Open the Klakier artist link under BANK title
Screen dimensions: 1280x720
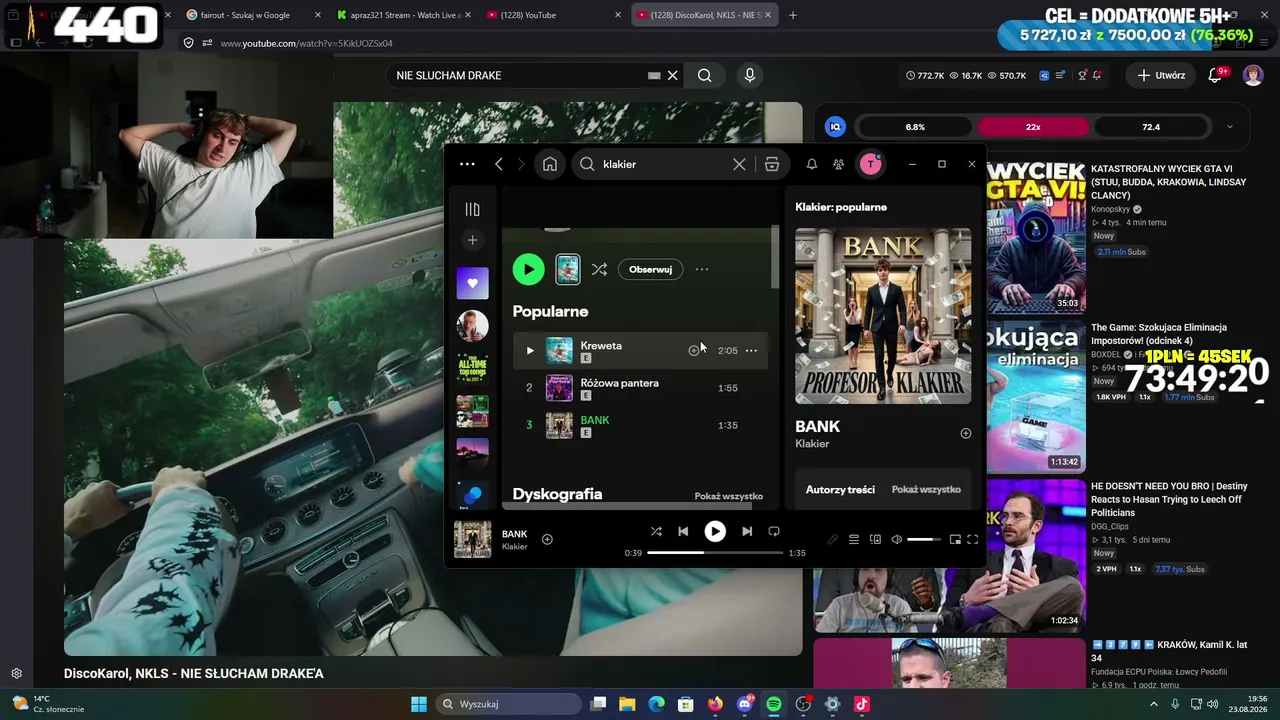point(812,444)
